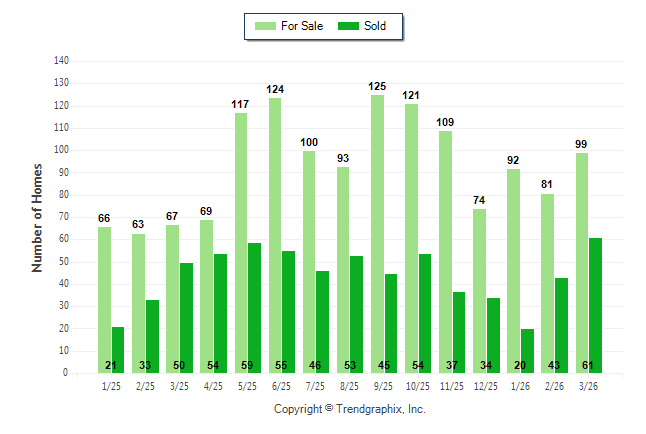Click the Sold legend color swatch

349,26
